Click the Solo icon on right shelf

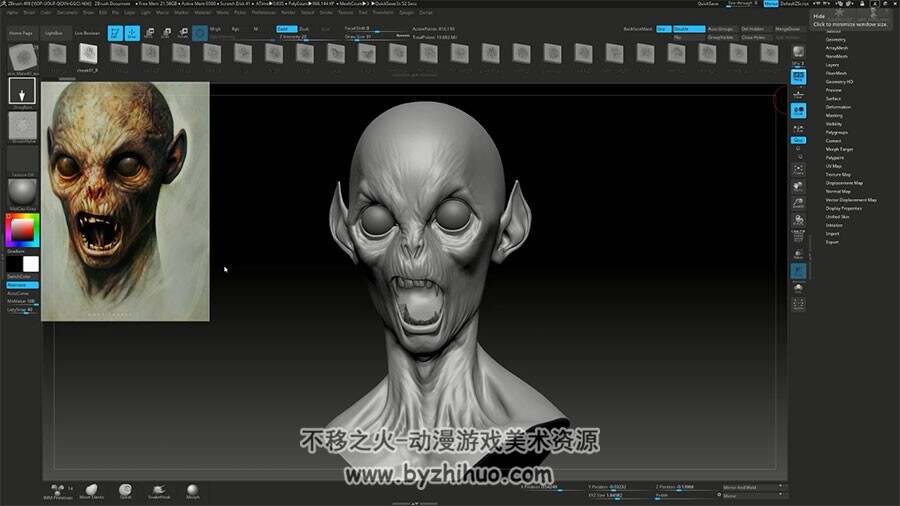click(x=798, y=288)
